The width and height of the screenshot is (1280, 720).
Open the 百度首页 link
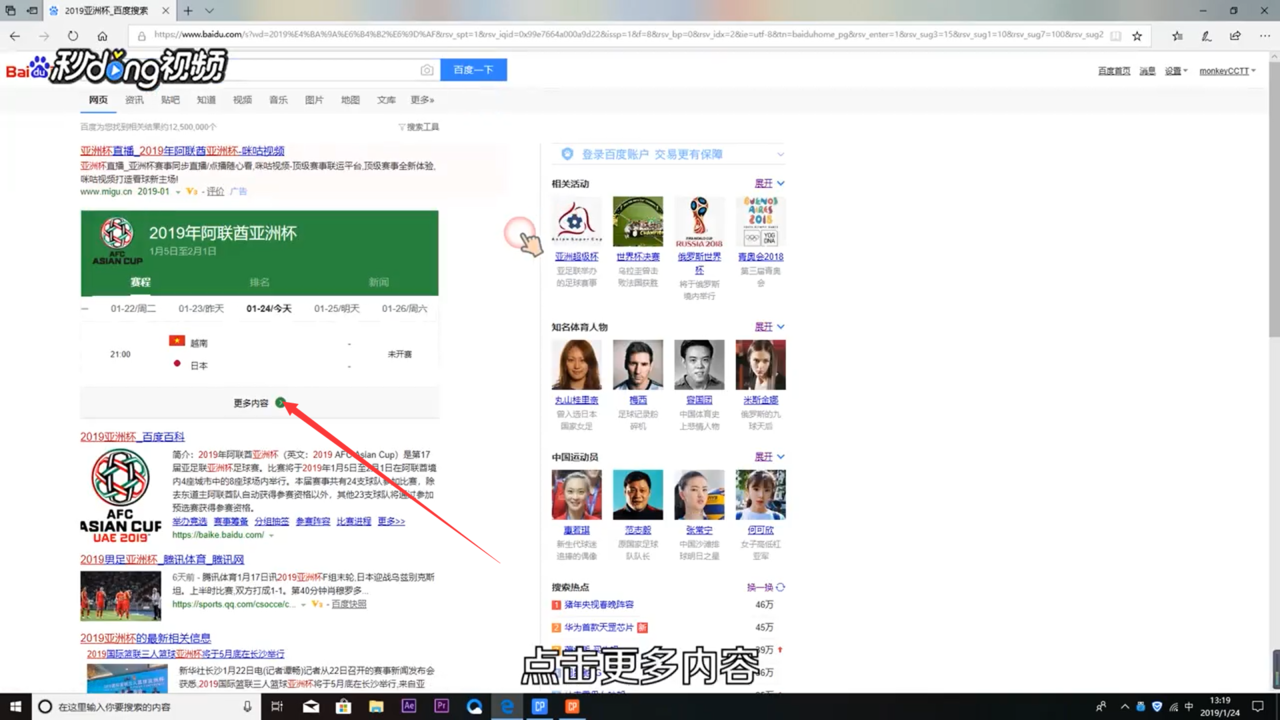[x=1114, y=71]
